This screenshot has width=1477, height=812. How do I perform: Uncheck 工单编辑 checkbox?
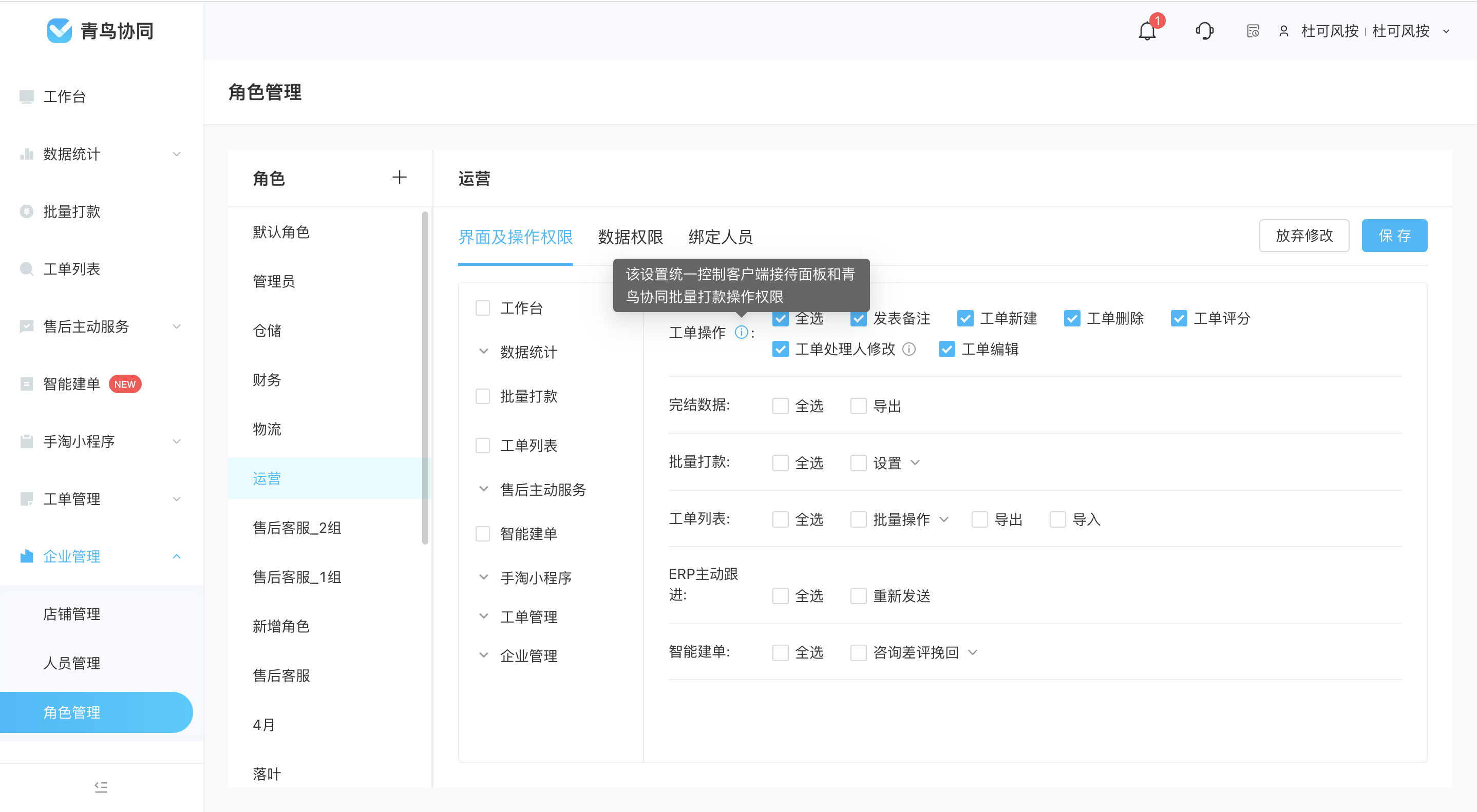(946, 349)
